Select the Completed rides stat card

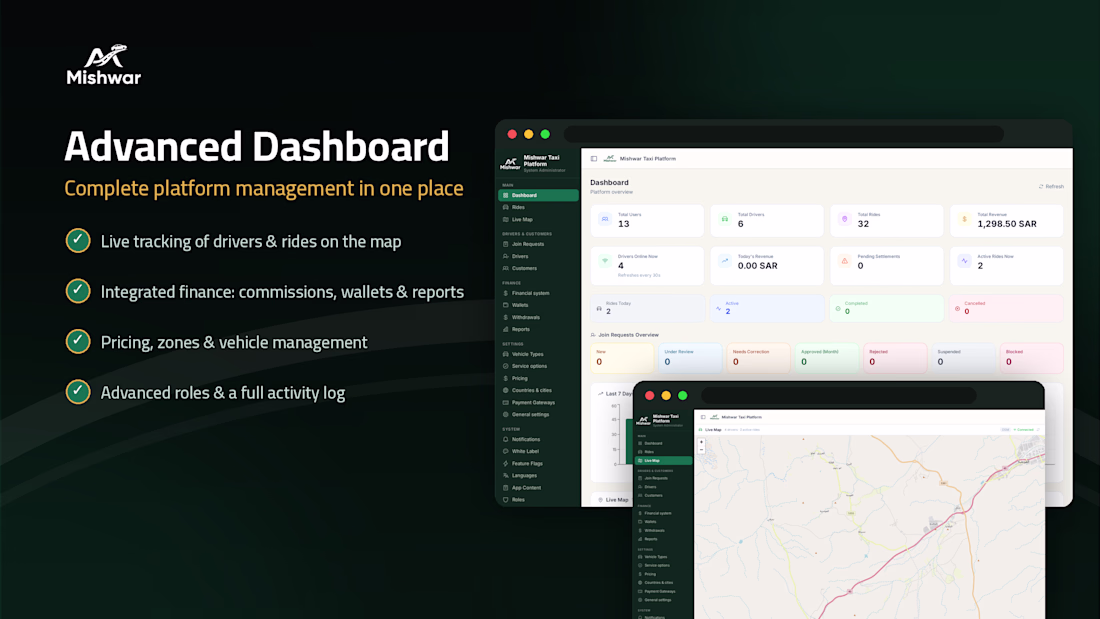coord(887,308)
